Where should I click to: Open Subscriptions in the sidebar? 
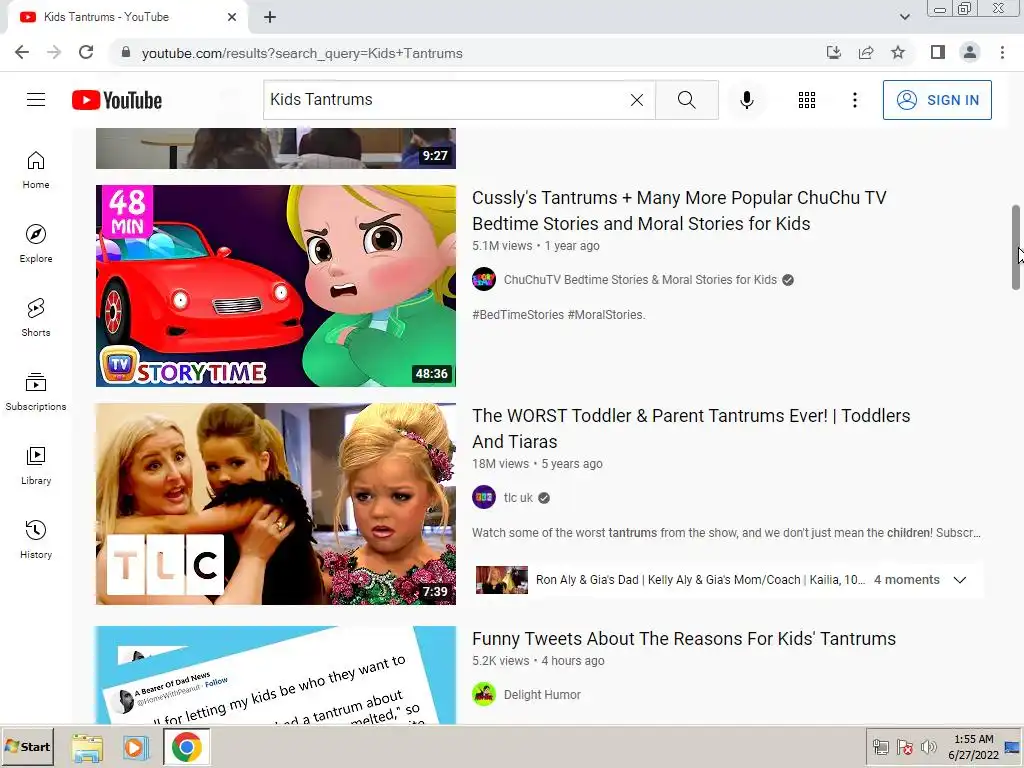pos(36,391)
